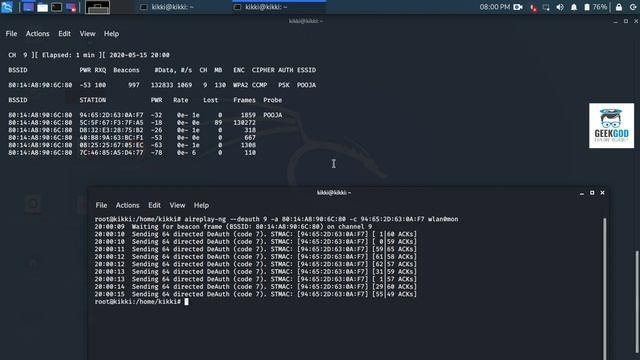Close the front aireplay terminal window
The width and height of the screenshot is (640, 360).
(602, 193)
